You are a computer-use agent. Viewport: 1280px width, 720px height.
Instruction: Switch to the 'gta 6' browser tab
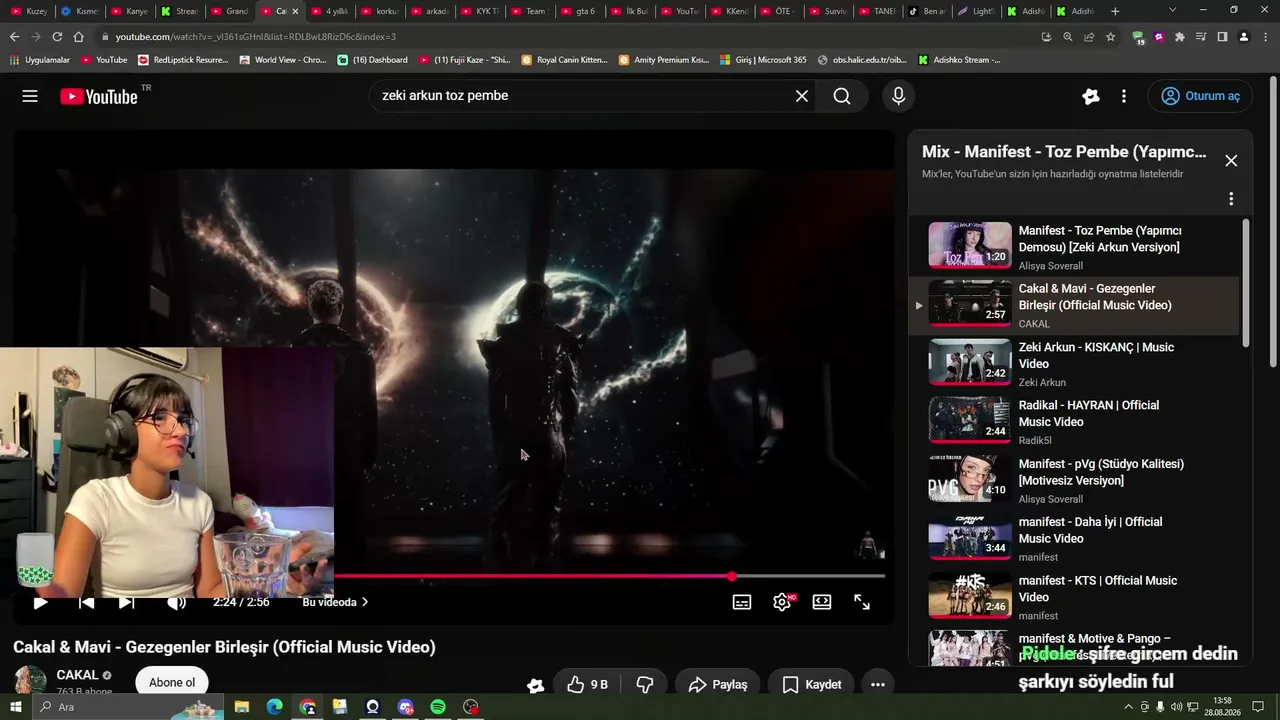(x=579, y=11)
